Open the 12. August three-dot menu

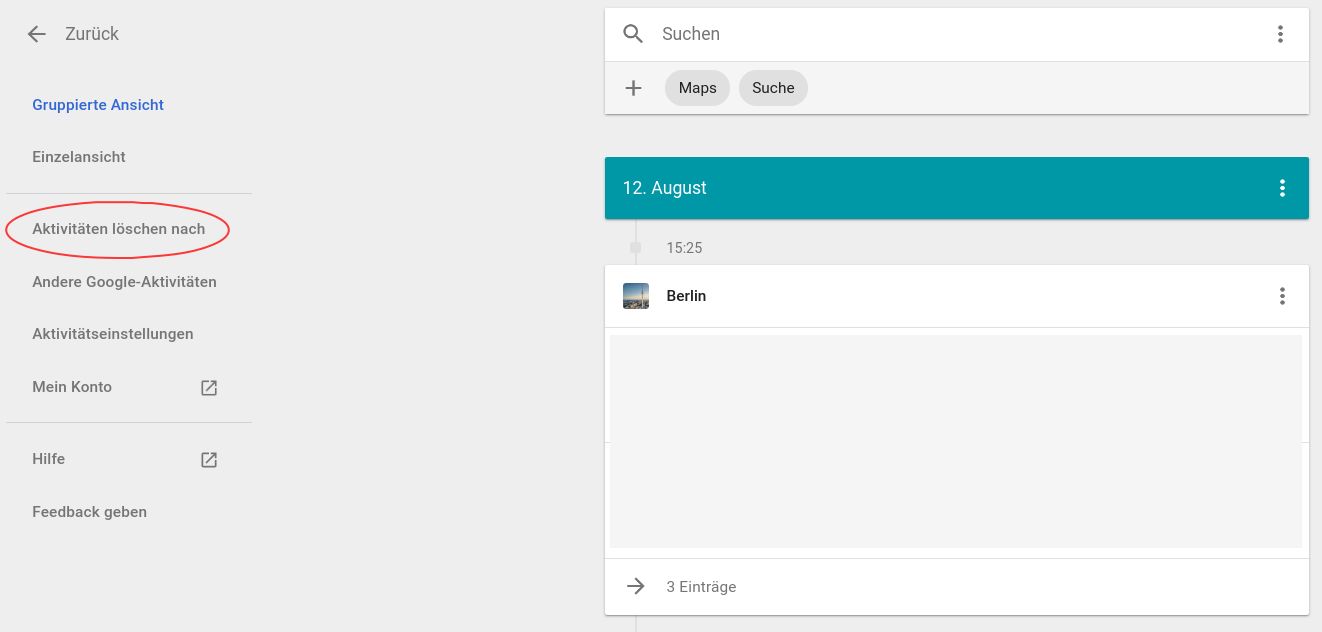pyautogui.click(x=1282, y=188)
